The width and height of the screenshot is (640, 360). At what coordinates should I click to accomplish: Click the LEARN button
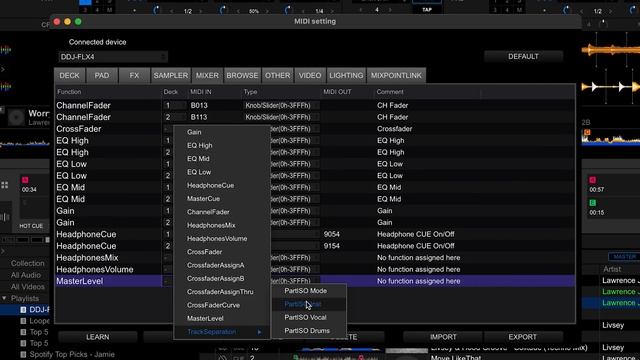click(x=98, y=337)
